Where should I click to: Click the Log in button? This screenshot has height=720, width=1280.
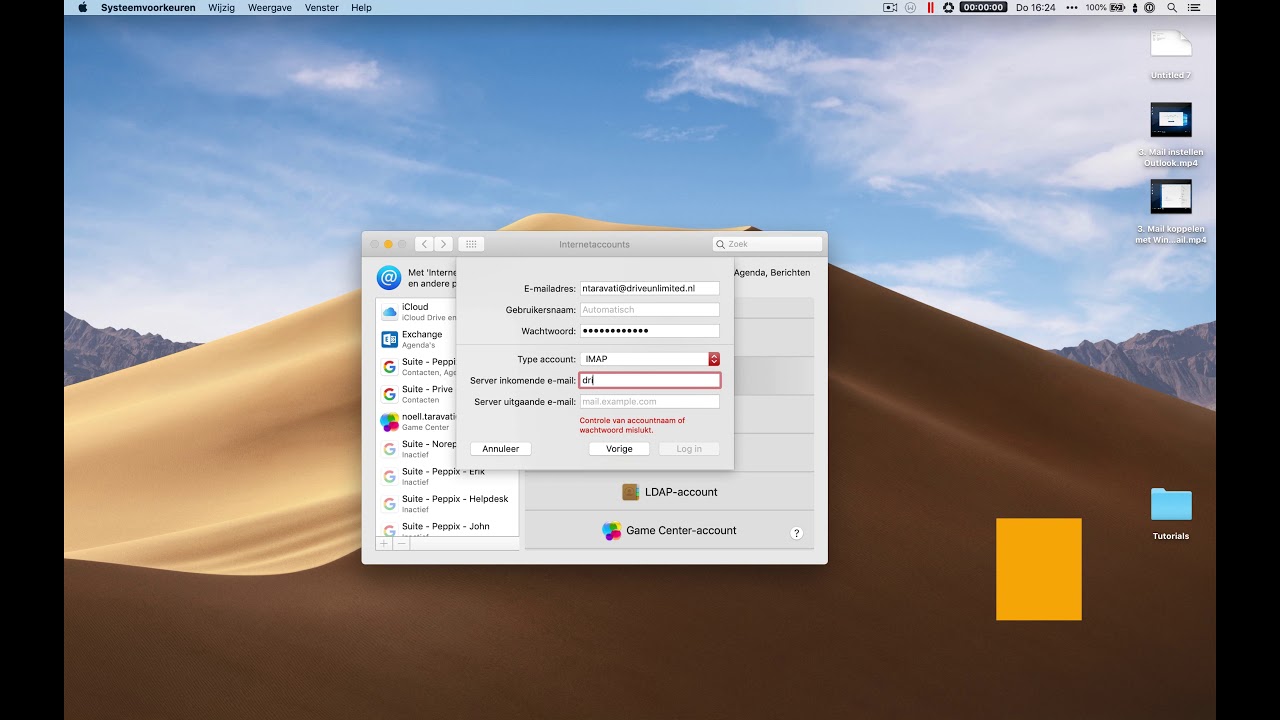coord(689,449)
